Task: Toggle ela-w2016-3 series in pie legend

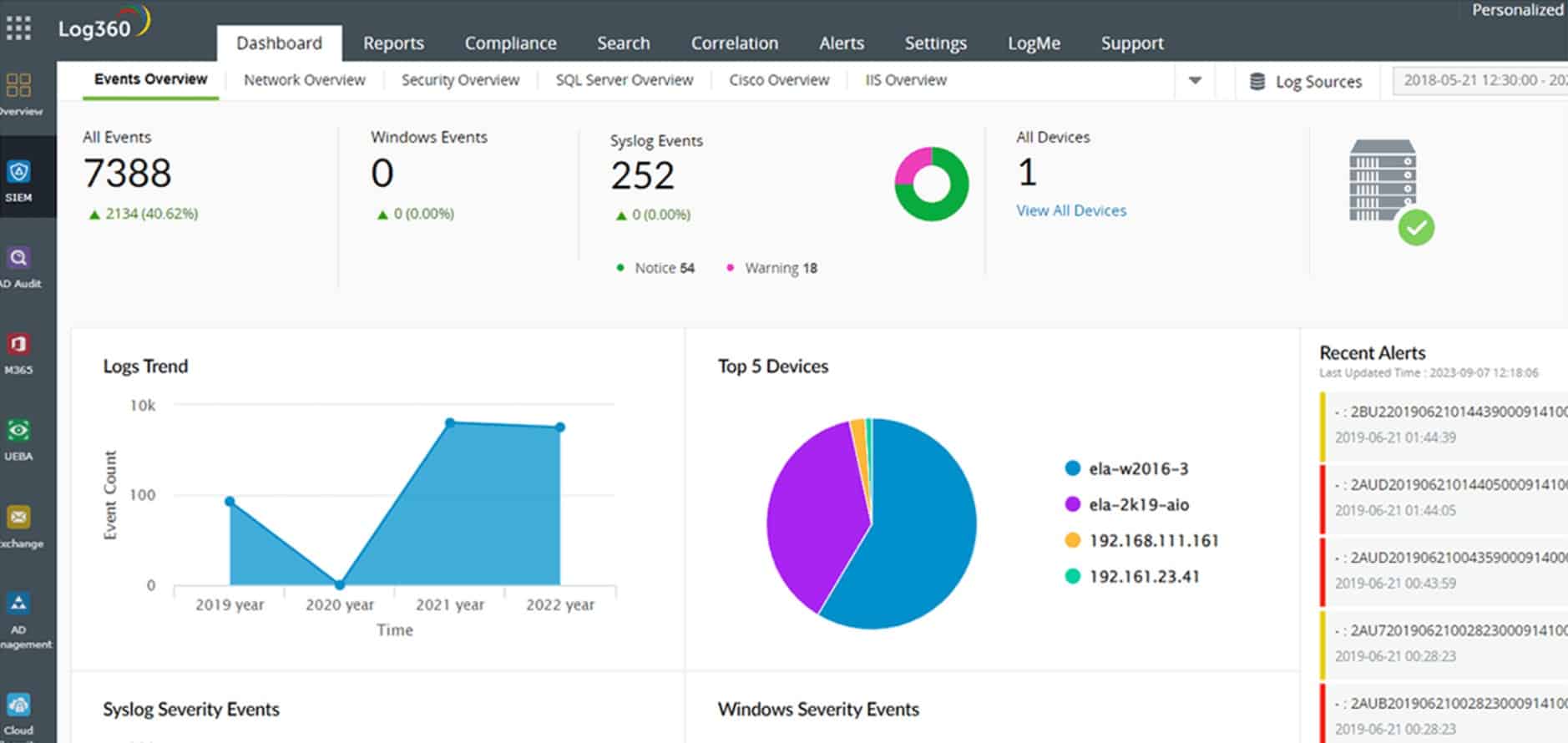Action: pyautogui.click(x=1137, y=469)
